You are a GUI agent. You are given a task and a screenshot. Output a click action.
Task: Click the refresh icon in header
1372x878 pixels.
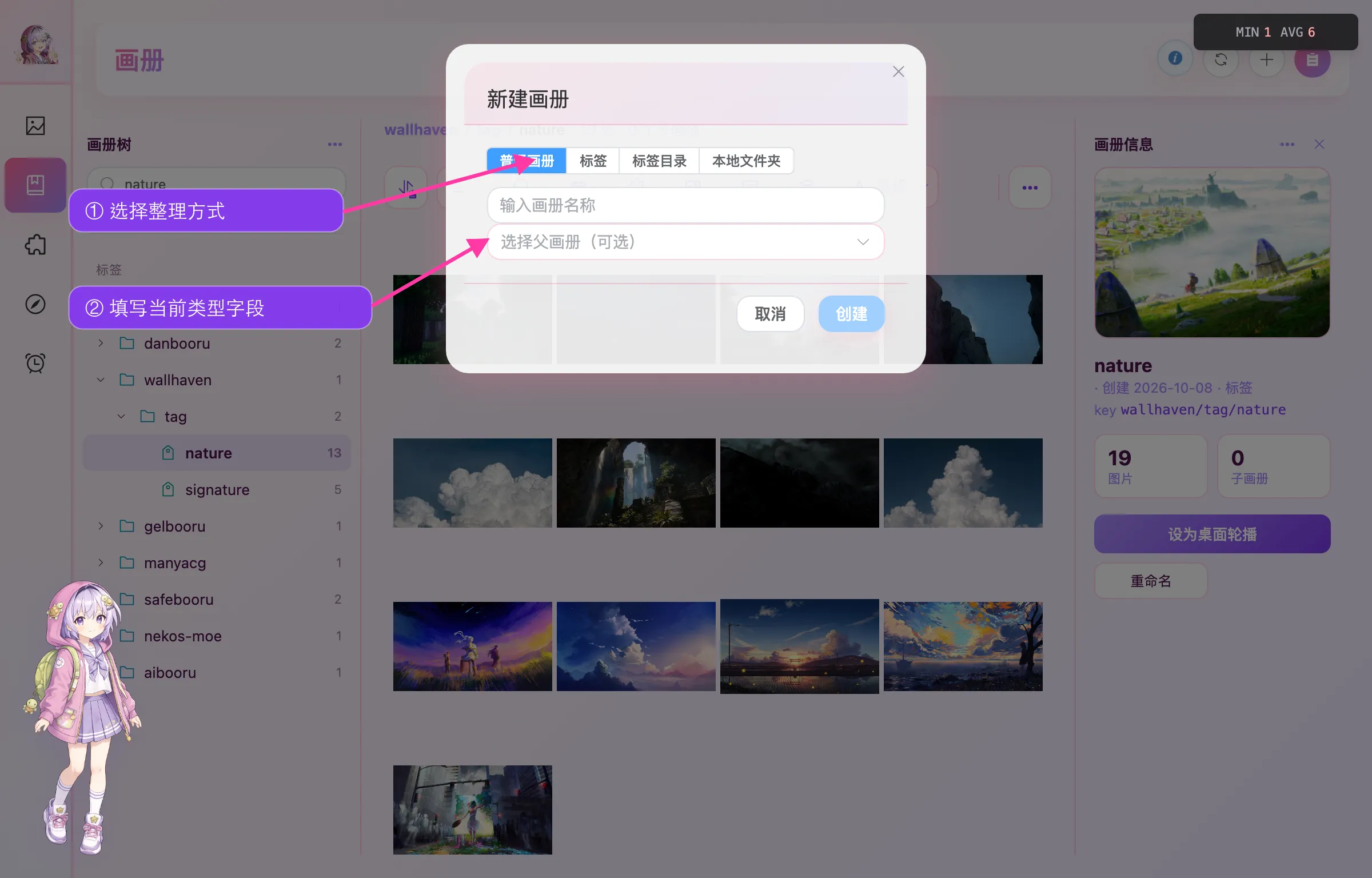click(x=1221, y=59)
